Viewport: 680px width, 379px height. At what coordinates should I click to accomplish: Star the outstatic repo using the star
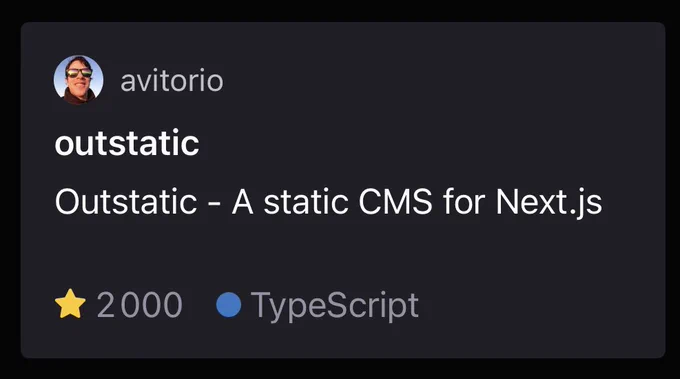(x=70, y=304)
